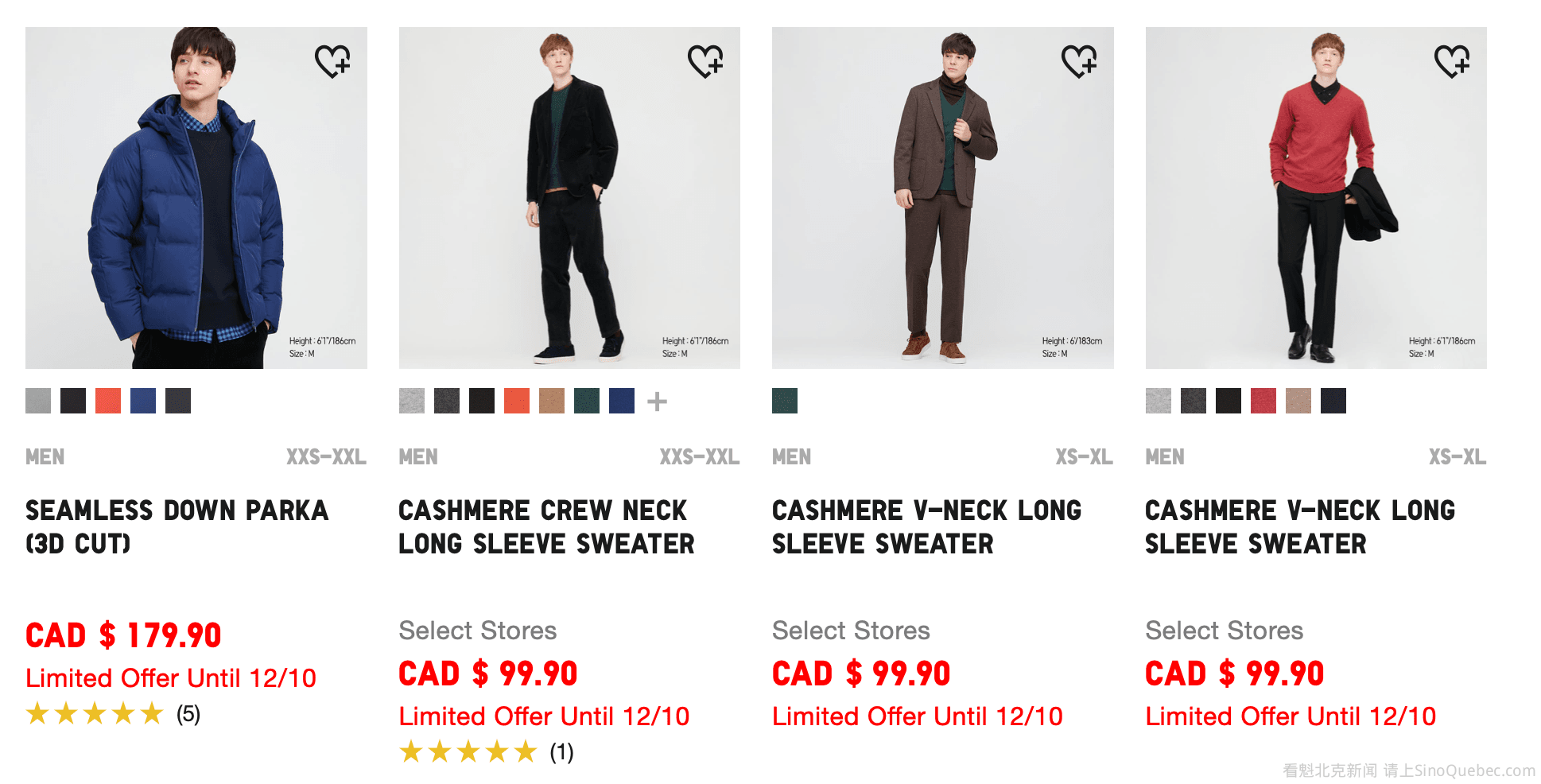Pick dark green swatch on Crew Neck sweater
Screen dimensions: 1541x784
click(x=587, y=401)
